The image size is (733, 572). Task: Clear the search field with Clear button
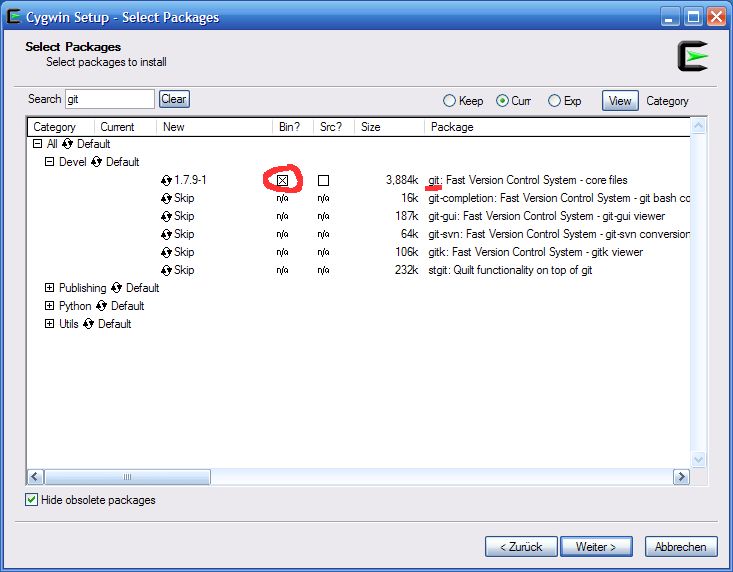(x=174, y=99)
